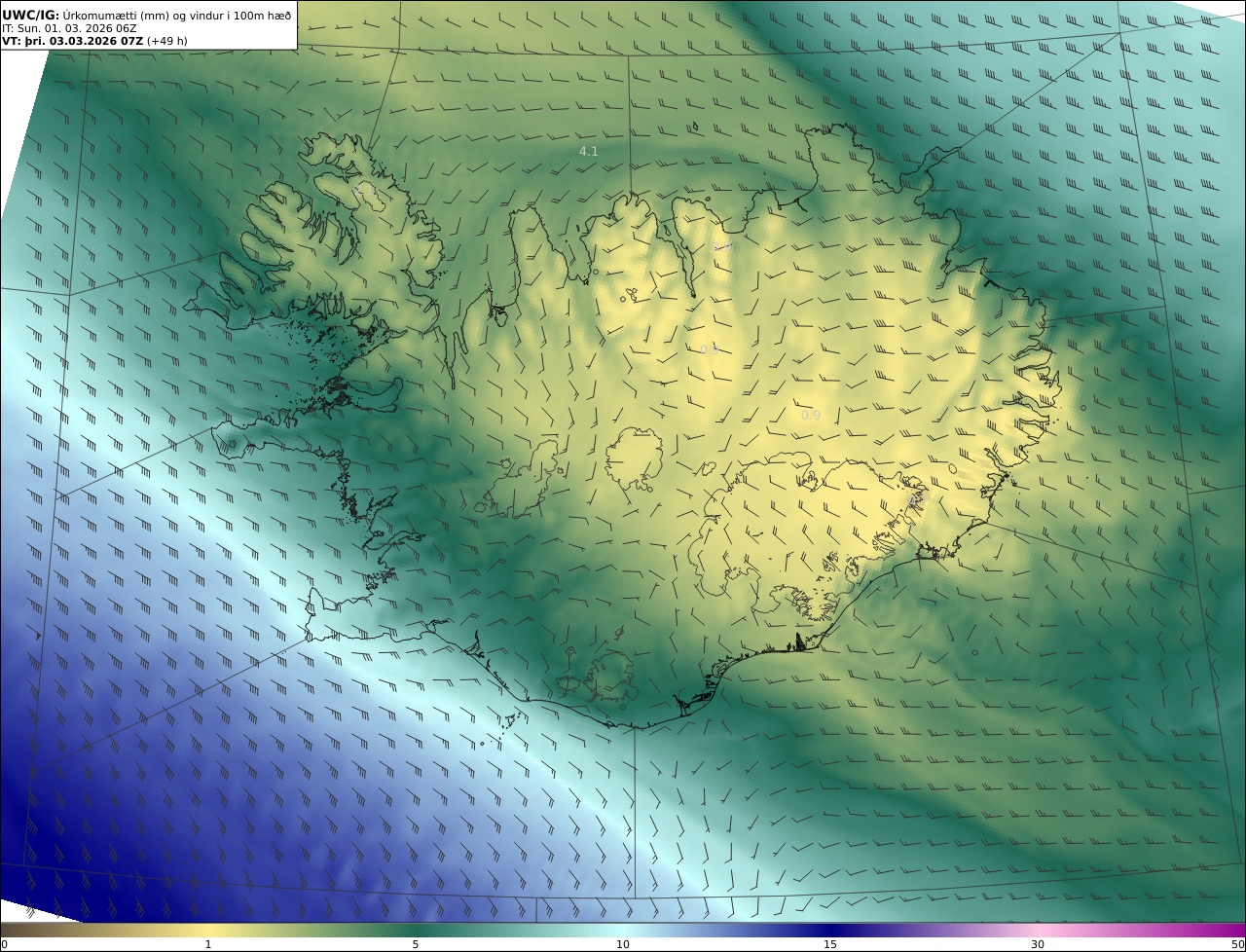Click the colorbar tick label "1"

click(x=208, y=944)
